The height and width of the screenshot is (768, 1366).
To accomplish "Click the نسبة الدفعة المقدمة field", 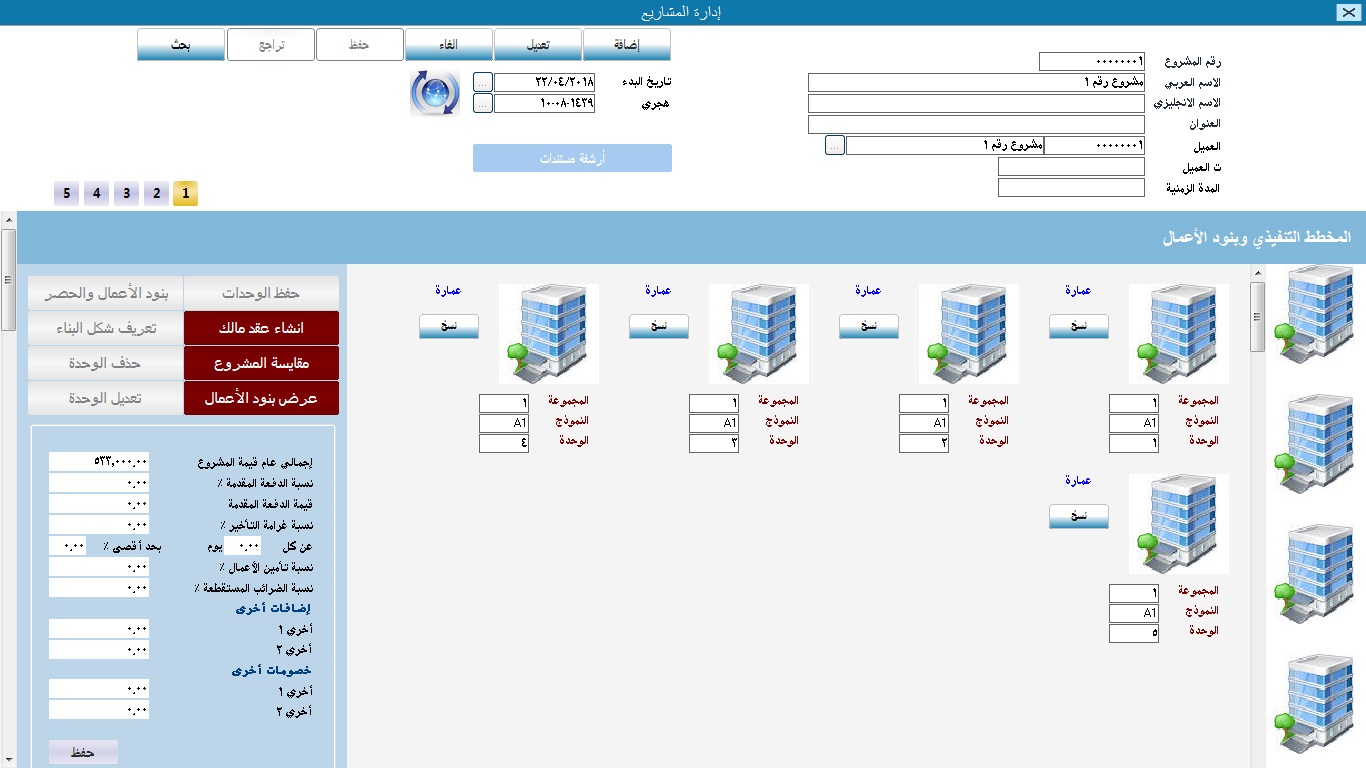I will click(x=99, y=483).
